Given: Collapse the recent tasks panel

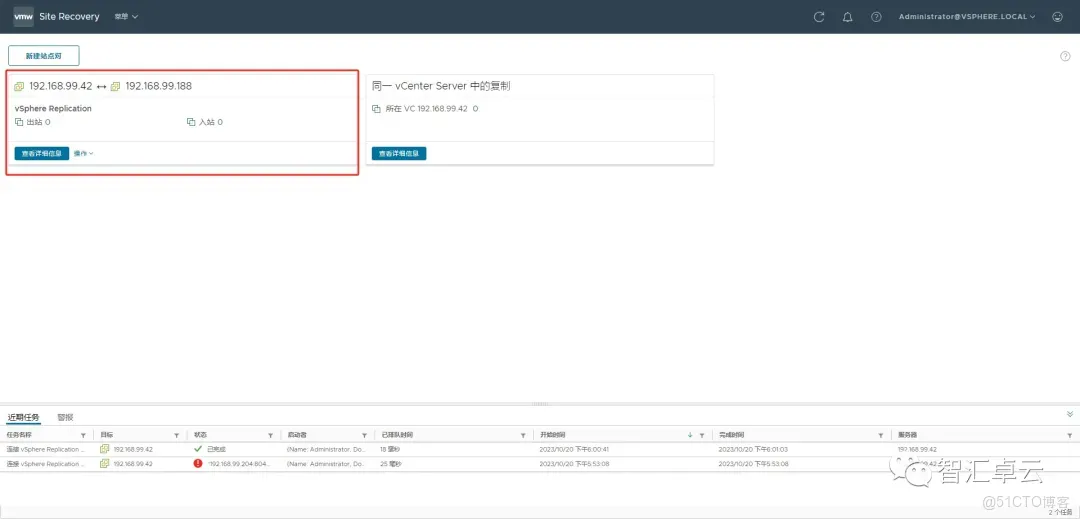Looking at the screenshot, I should click(1070, 414).
